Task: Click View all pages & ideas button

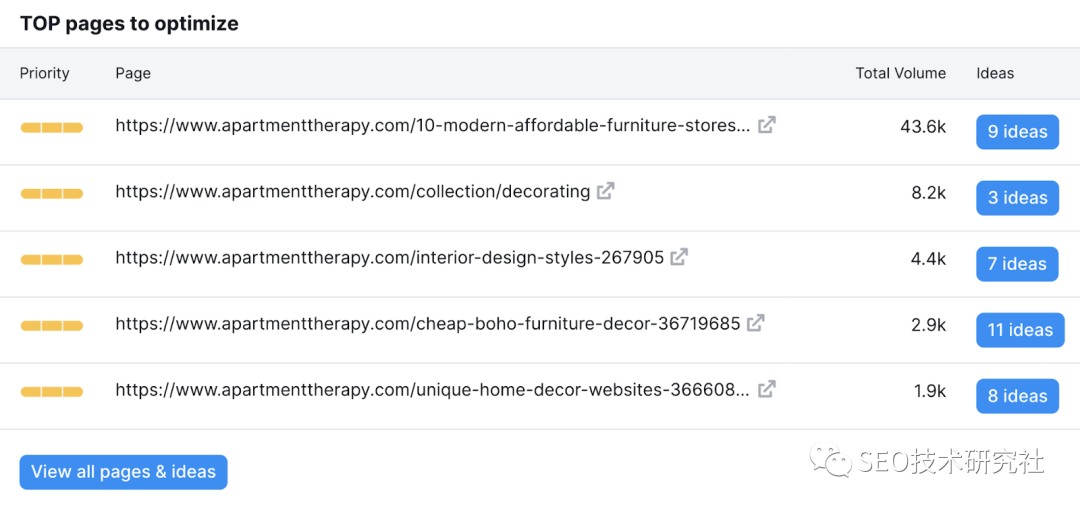Action: tap(123, 472)
